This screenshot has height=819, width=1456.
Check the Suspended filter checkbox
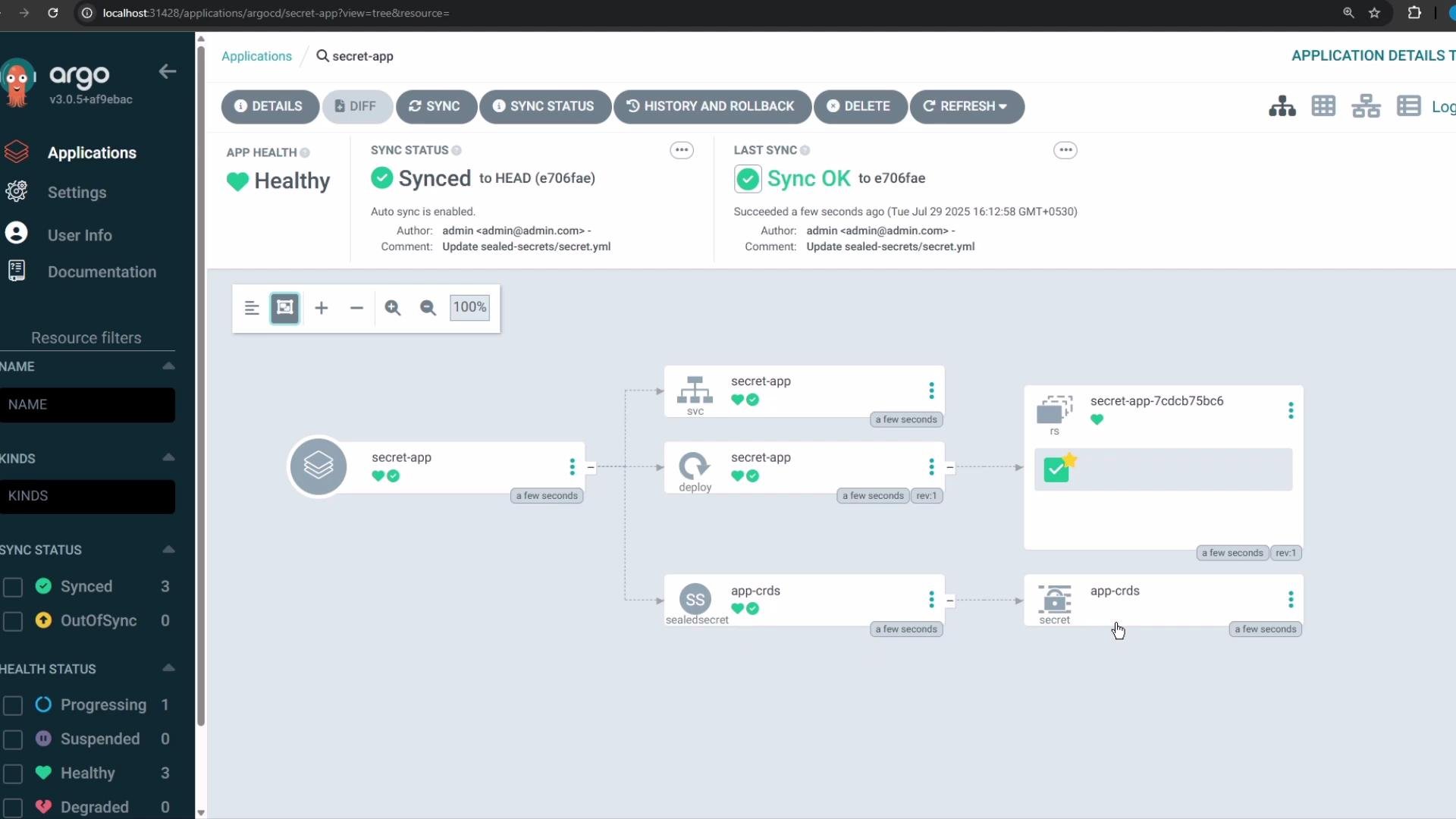click(x=13, y=739)
